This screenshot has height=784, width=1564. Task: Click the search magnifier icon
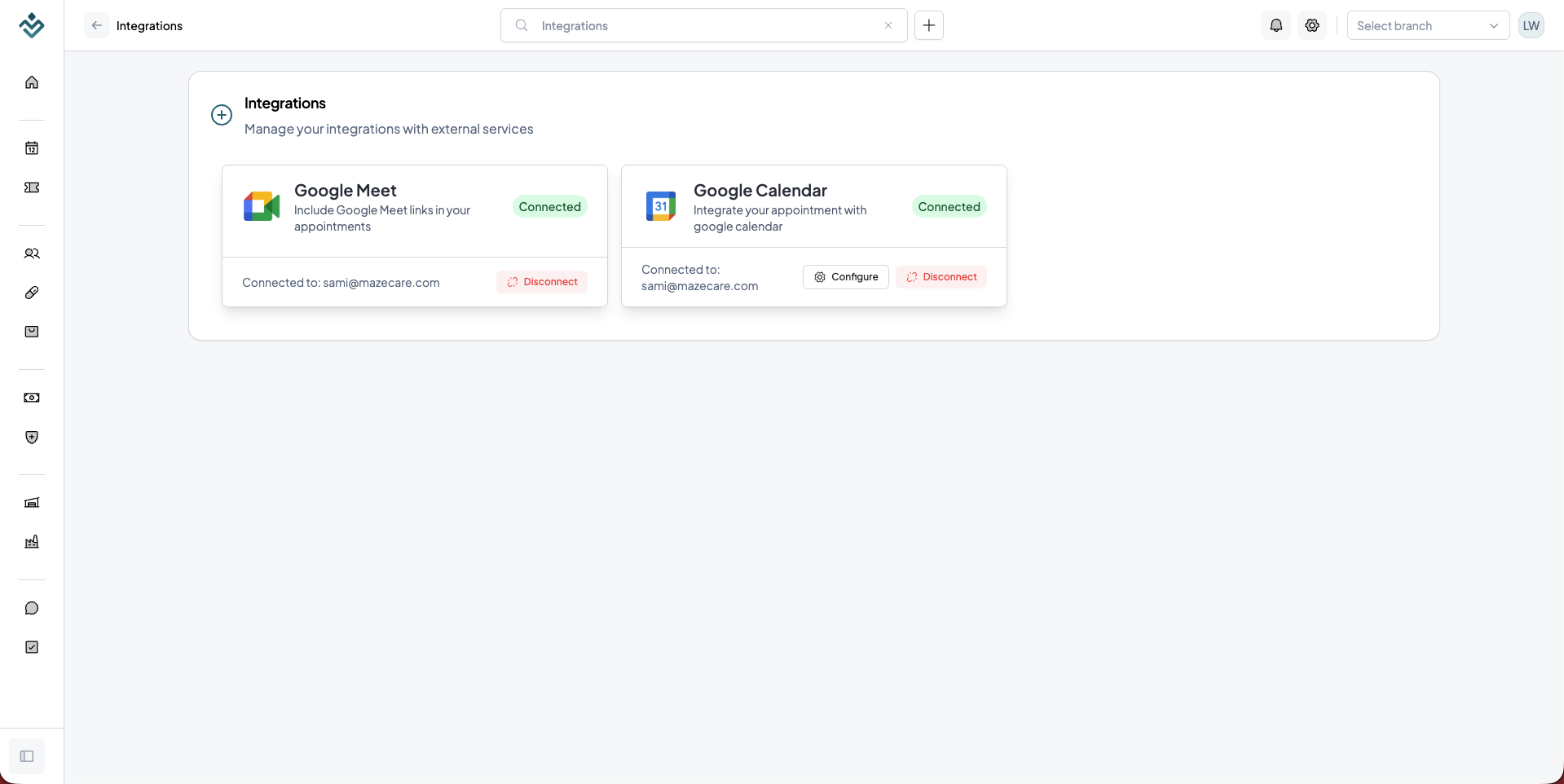[522, 25]
